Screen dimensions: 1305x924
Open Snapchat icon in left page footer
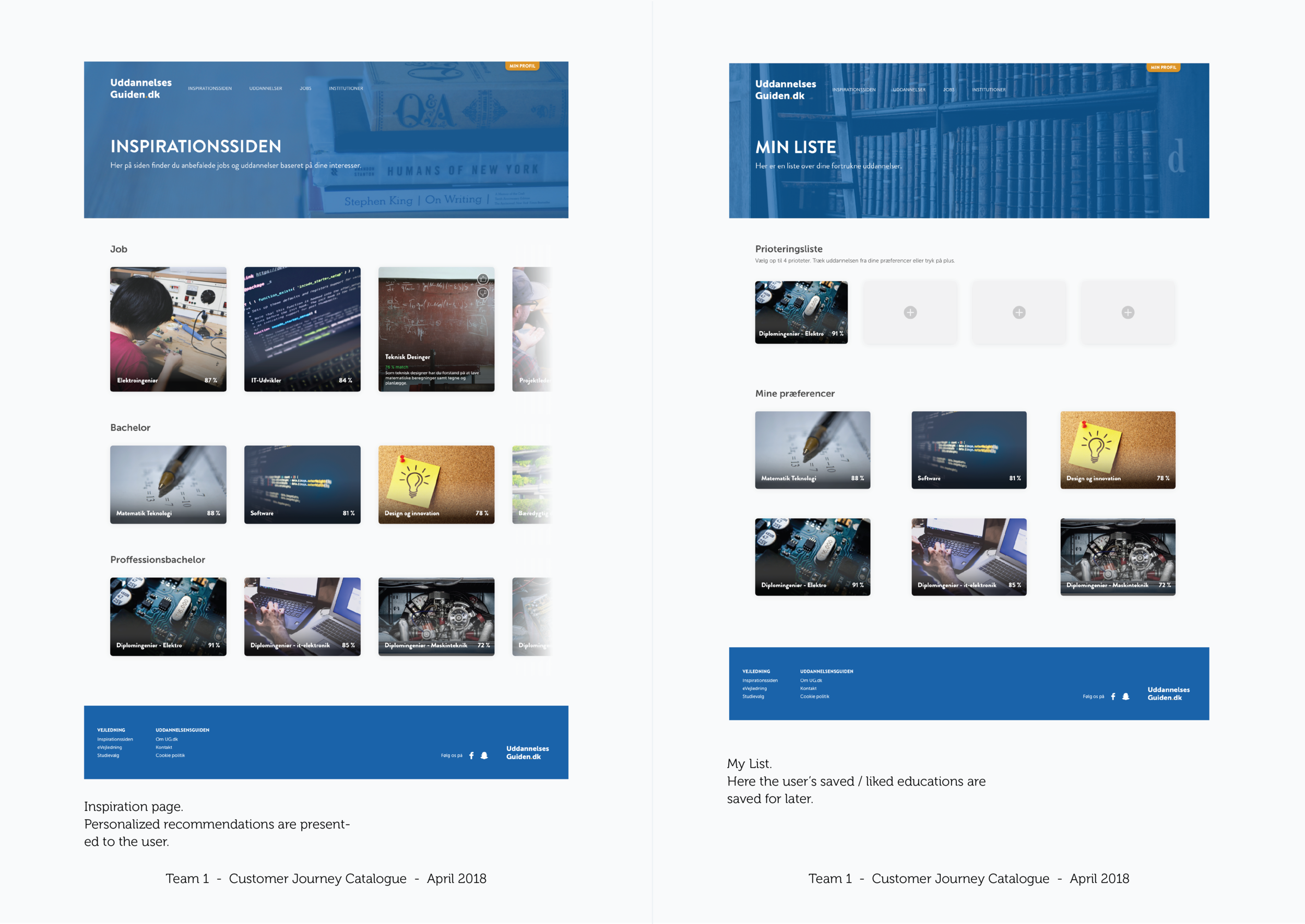(x=484, y=755)
